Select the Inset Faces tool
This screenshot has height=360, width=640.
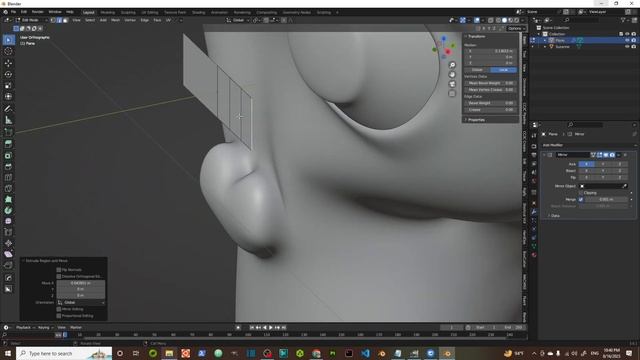point(8,155)
